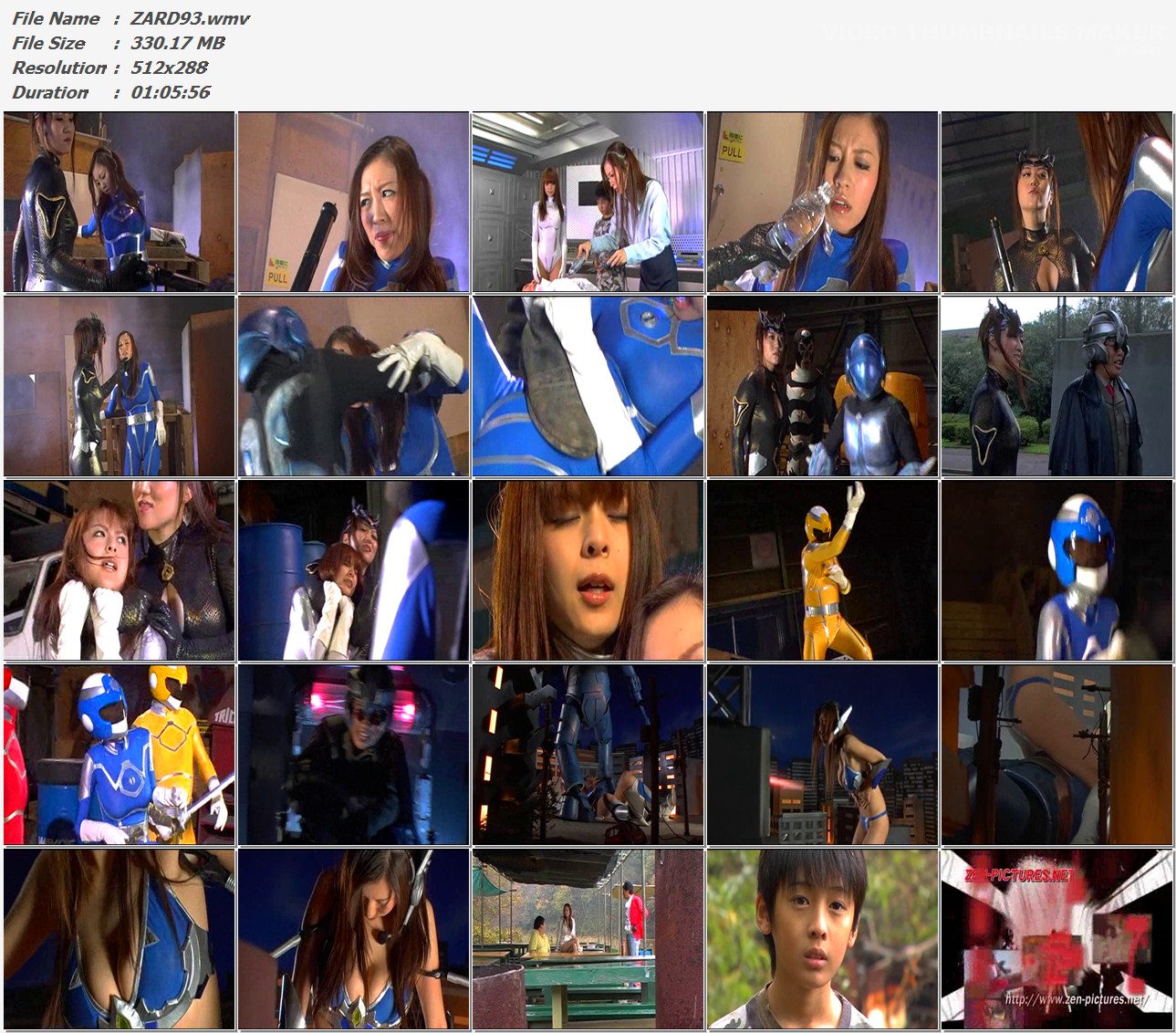The height and width of the screenshot is (1033, 1176).
Task: Click the duration value 01:05:56
Action: point(171,92)
